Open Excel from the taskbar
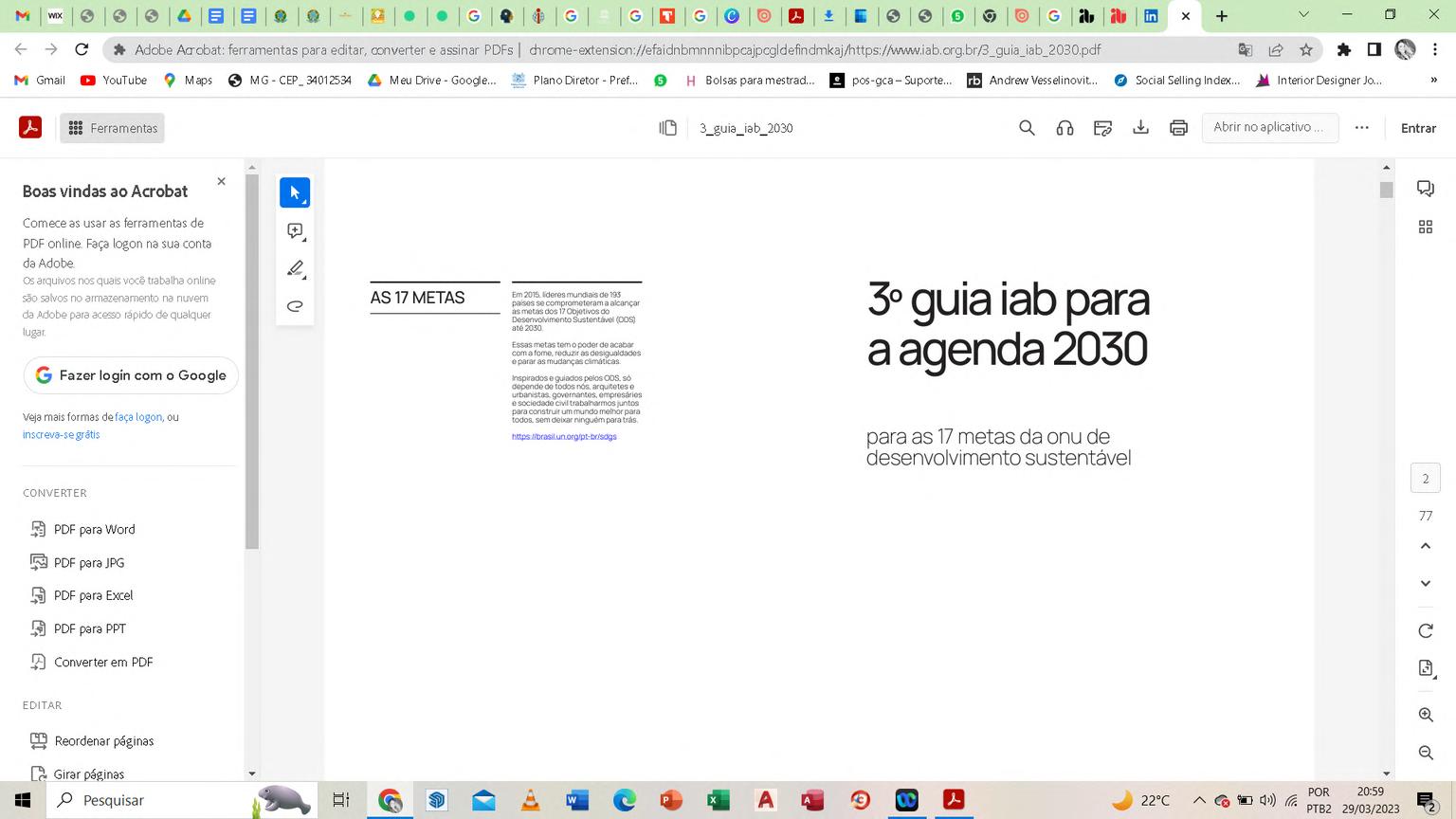The image size is (1456, 819). coord(719,800)
